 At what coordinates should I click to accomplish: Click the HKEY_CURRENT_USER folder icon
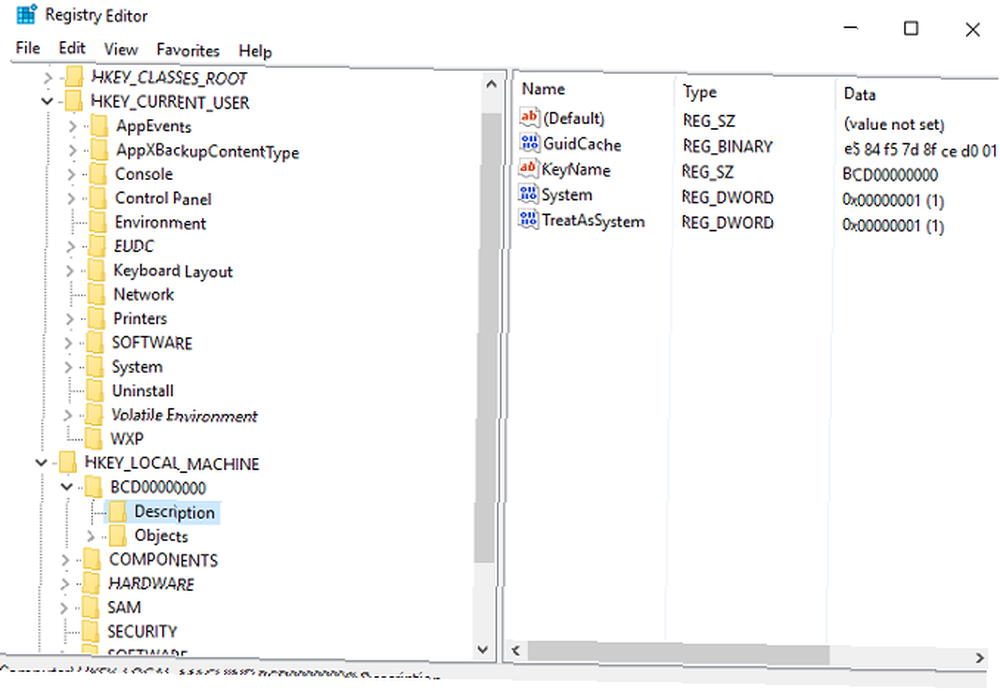[73, 101]
